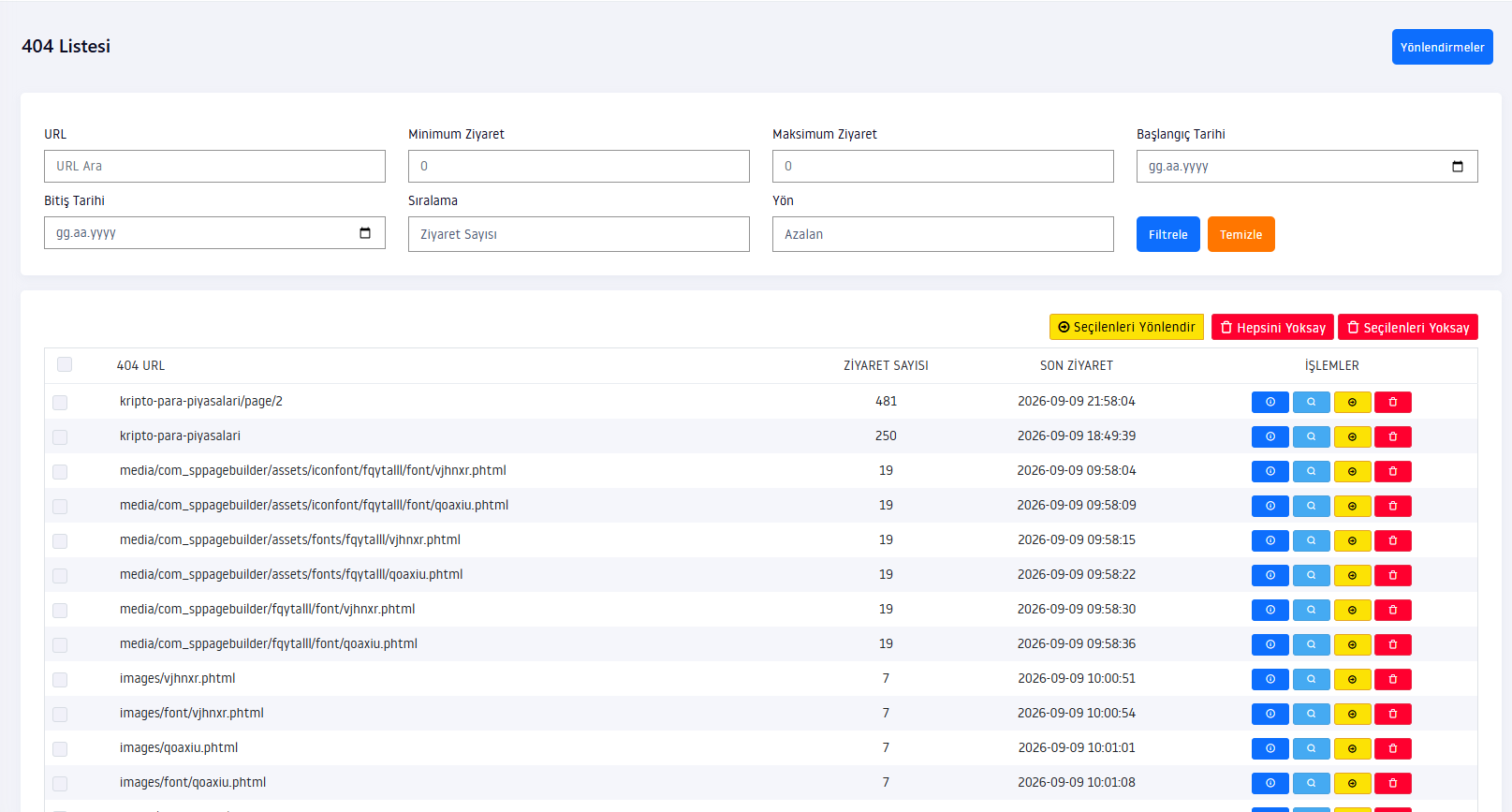Click the Filtrele button
1512x812 pixels.
coord(1167,234)
